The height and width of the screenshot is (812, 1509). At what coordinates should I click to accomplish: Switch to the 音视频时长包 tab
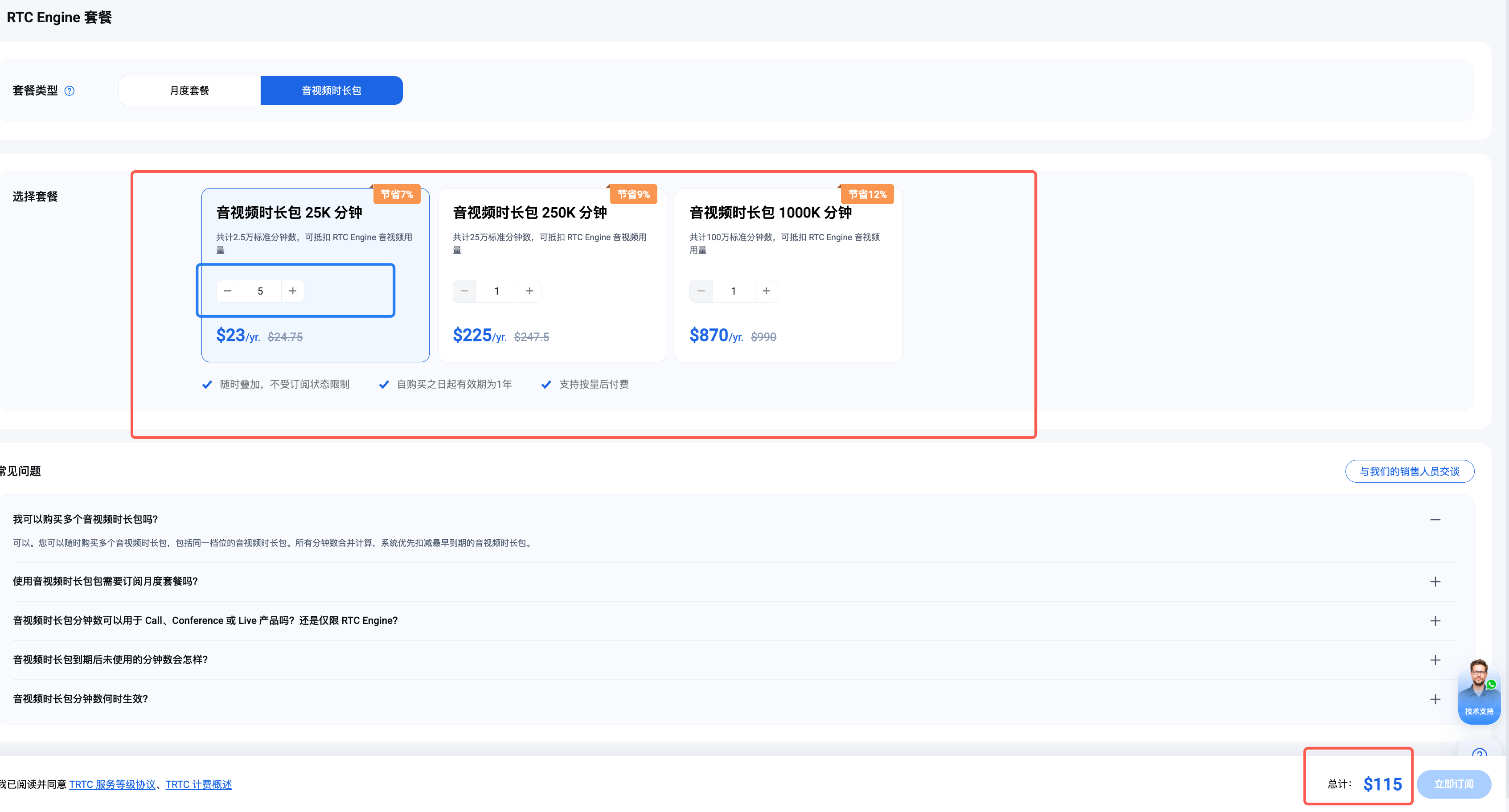click(x=332, y=91)
